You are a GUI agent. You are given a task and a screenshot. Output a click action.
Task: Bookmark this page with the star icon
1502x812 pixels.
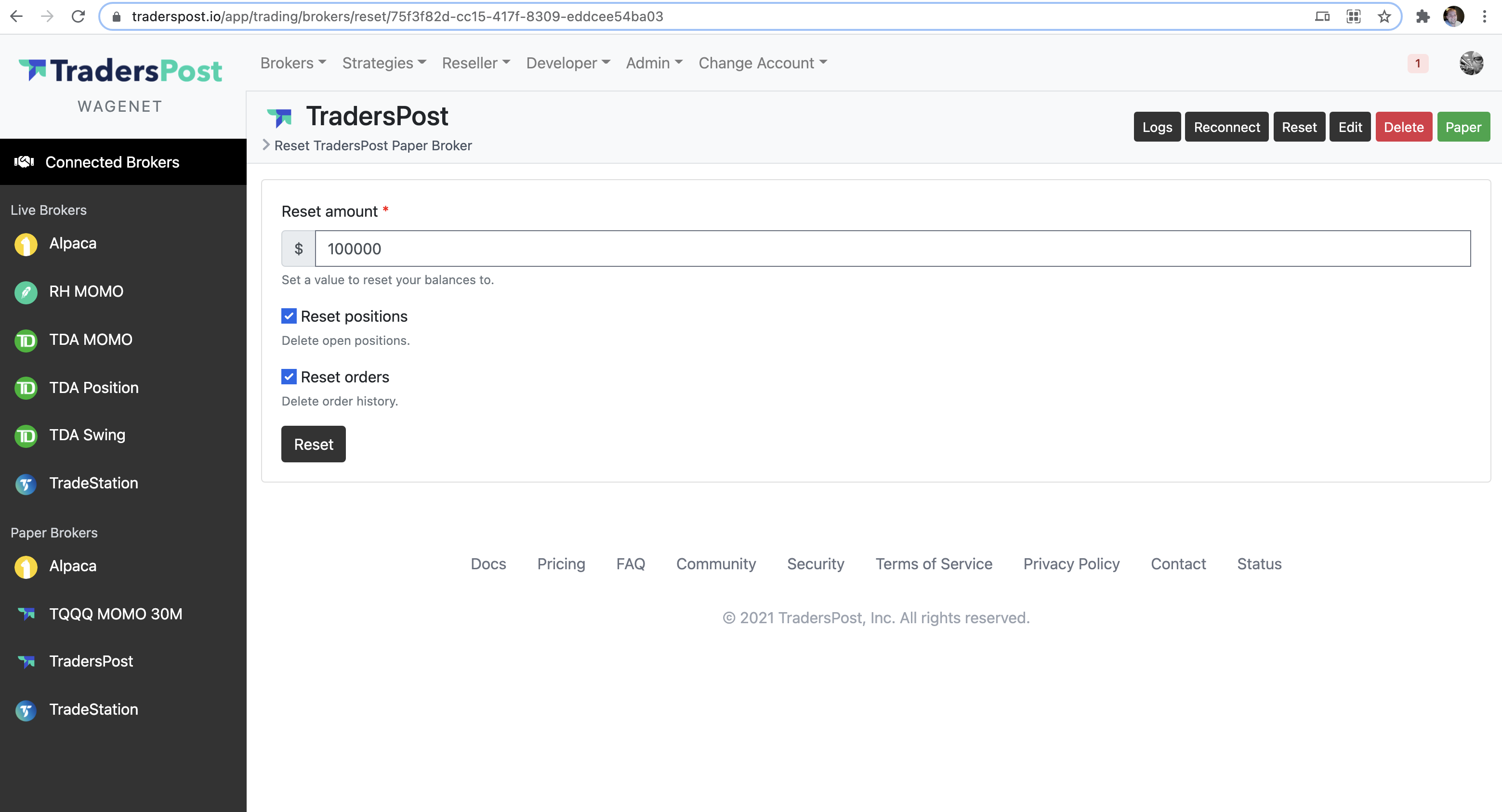pos(1383,16)
